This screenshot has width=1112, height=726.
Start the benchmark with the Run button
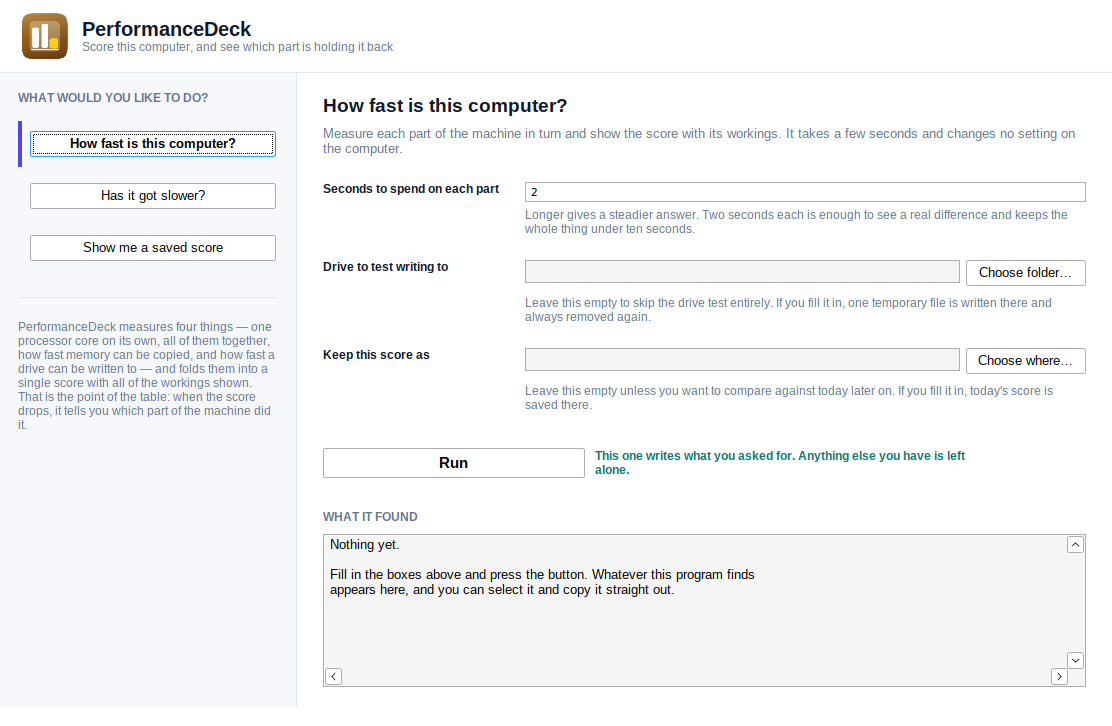454,463
